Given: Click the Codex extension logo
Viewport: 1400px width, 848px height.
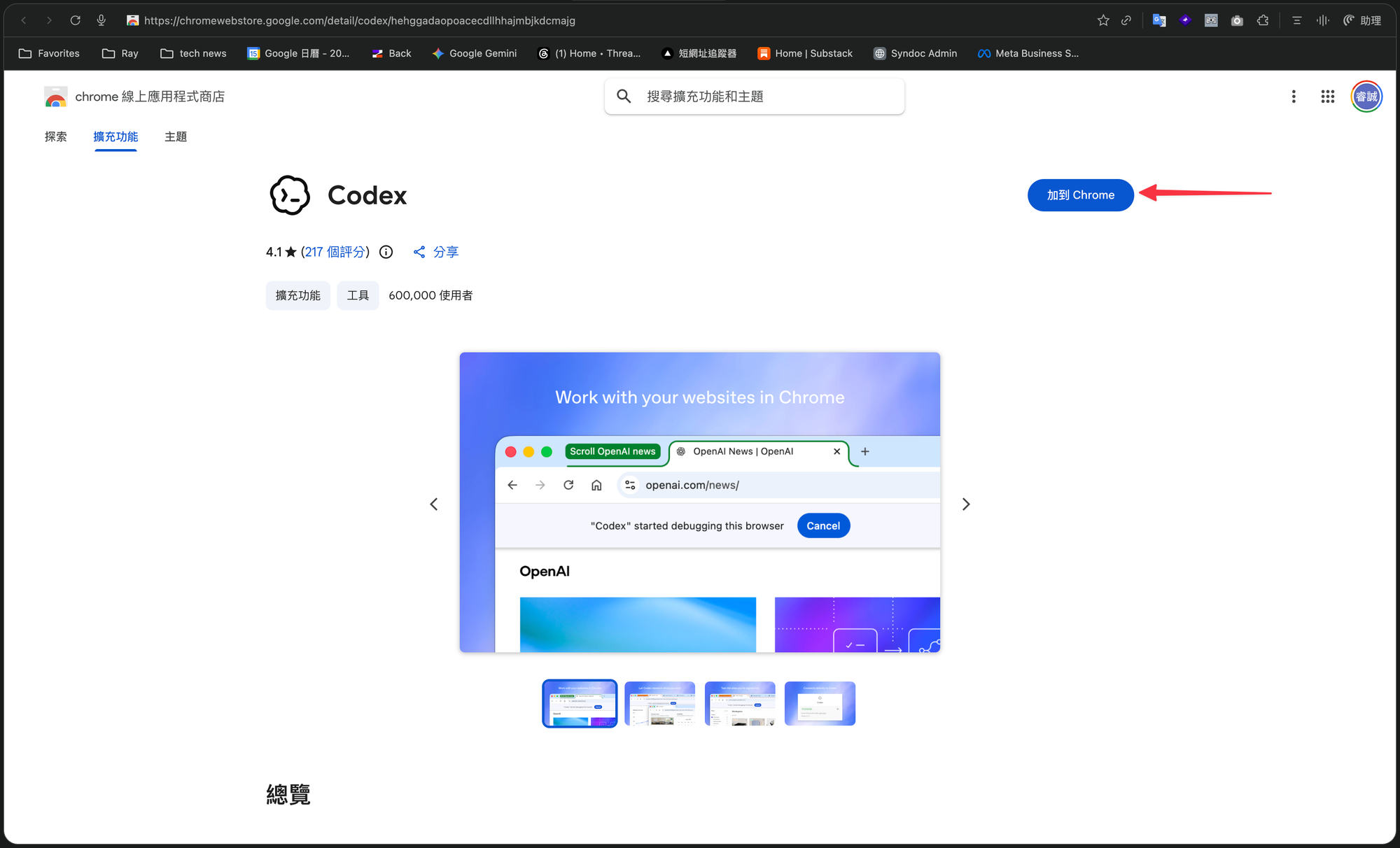Looking at the screenshot, I should click(x=290, y=195).
